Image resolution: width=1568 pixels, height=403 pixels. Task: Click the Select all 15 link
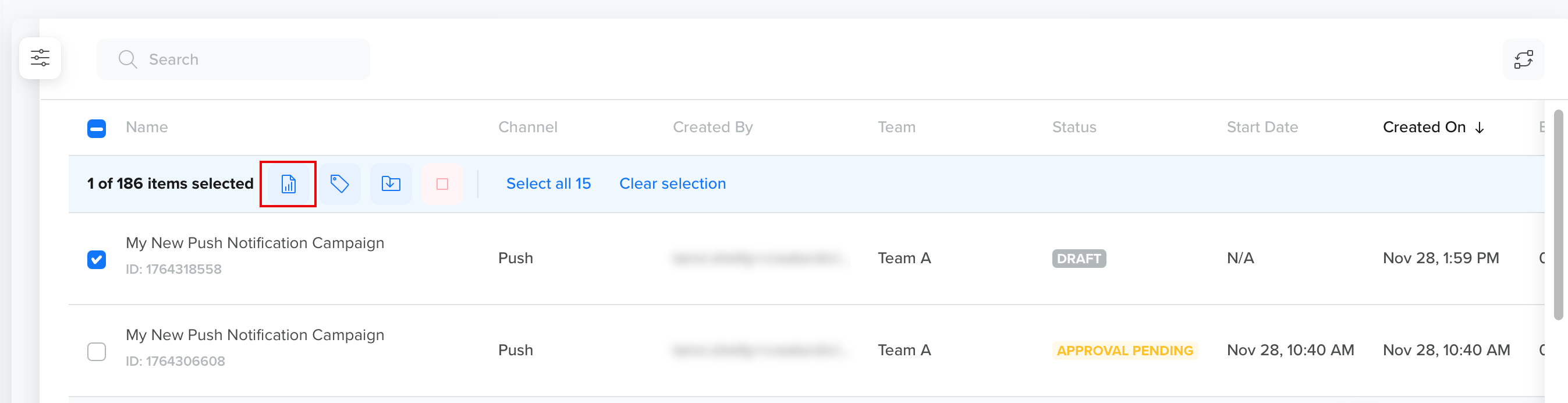548,183
